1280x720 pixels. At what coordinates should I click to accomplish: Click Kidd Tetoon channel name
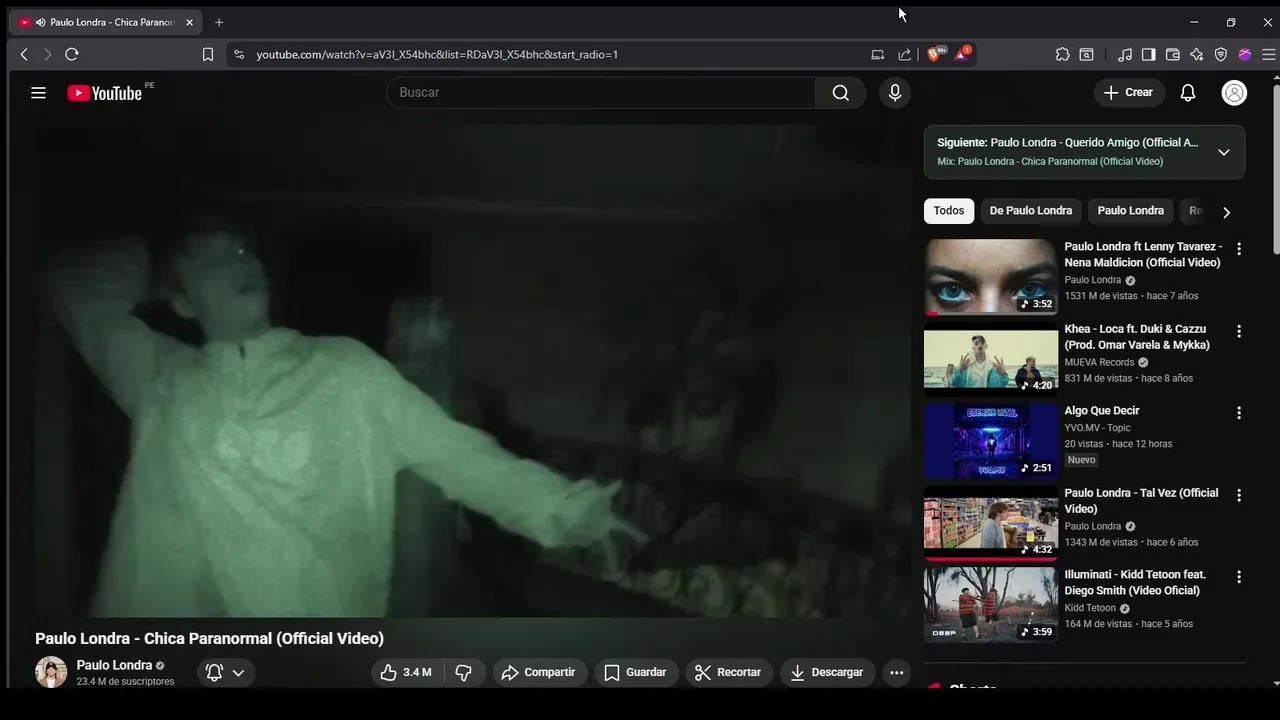click(x=1090, y=608)
